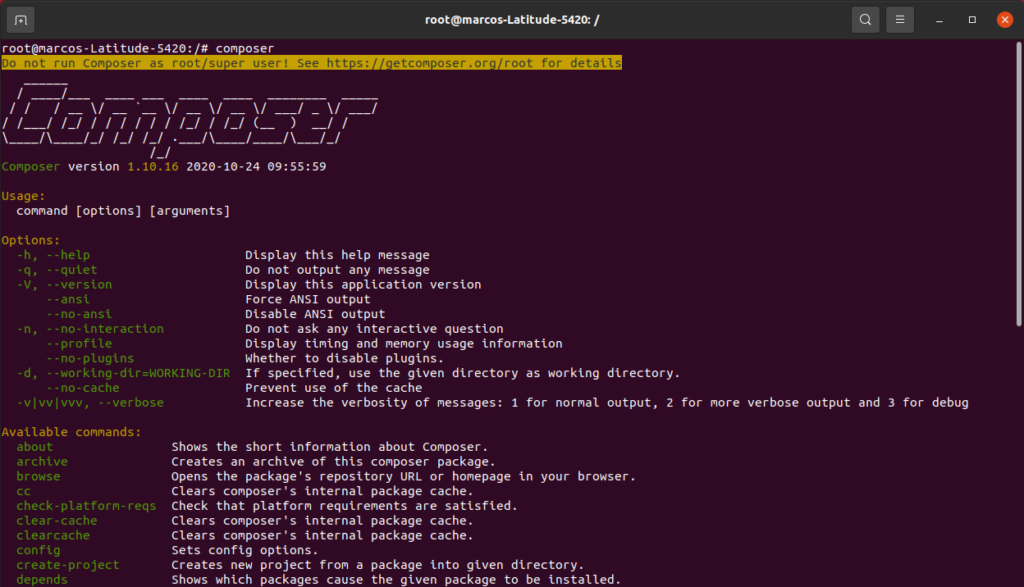Click the '-d, --working-dir=WORKING-DIR' option
This screenshot has height=587, width=1024.
tap(123, 373)
